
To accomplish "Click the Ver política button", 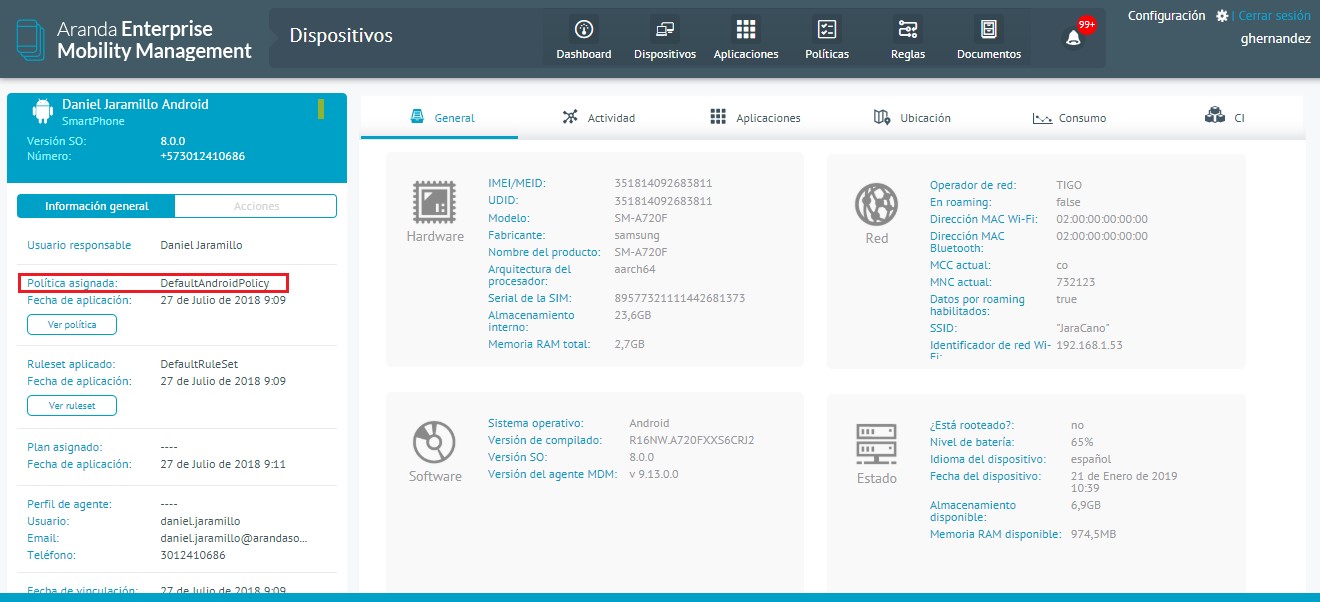I will [x=71, y=325].
